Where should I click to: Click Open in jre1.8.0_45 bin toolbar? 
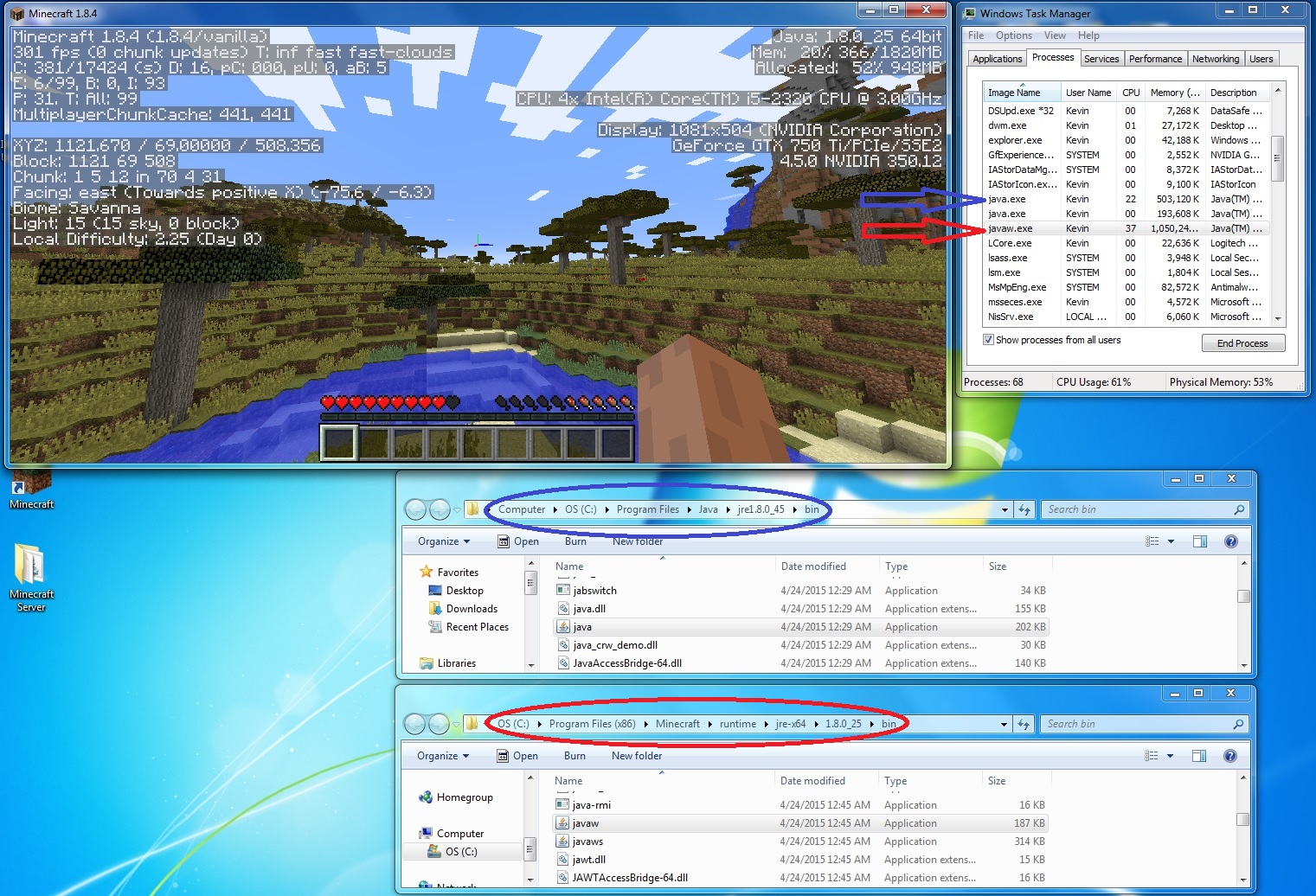[518, 541]
